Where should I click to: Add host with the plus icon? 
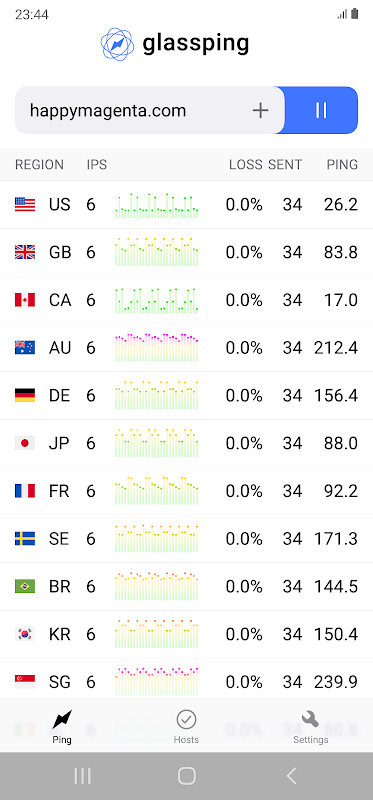[x=260, y=110]
